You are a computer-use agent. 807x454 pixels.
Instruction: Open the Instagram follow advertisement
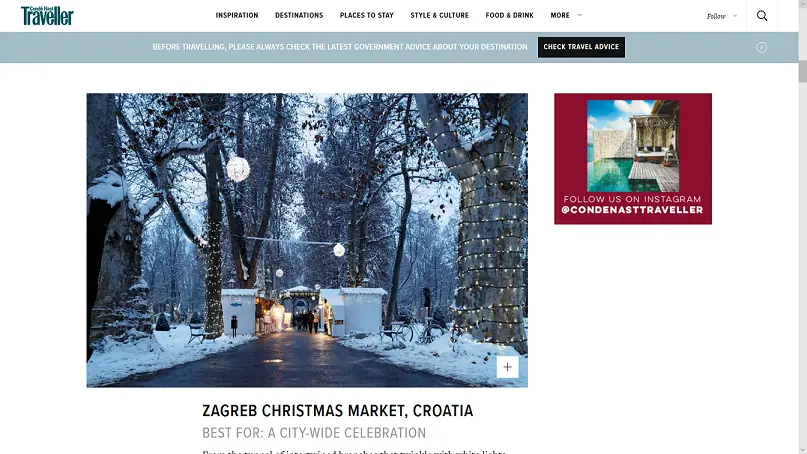tap(633, 159)
